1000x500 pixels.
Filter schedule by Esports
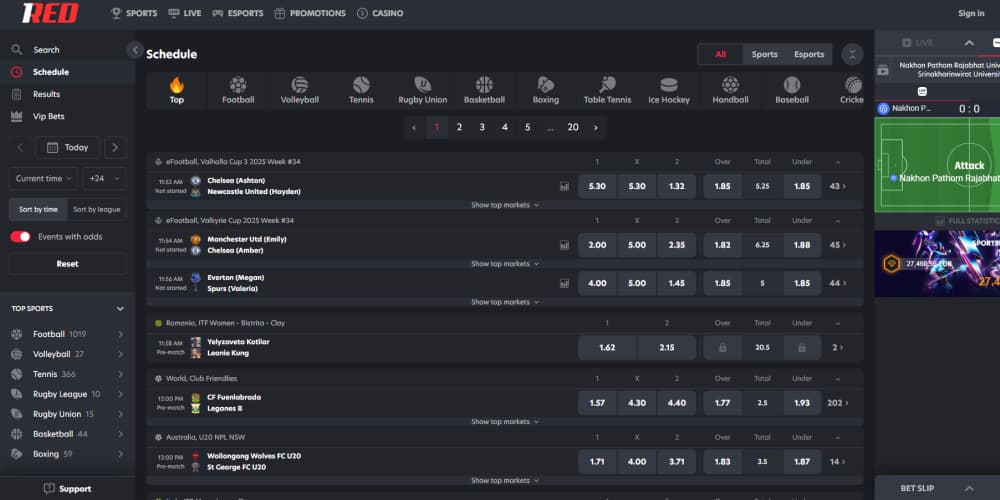(809, 54)
